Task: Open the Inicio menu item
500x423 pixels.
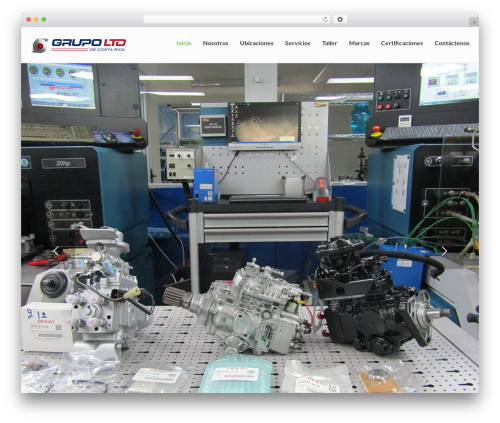Action: 184,43
